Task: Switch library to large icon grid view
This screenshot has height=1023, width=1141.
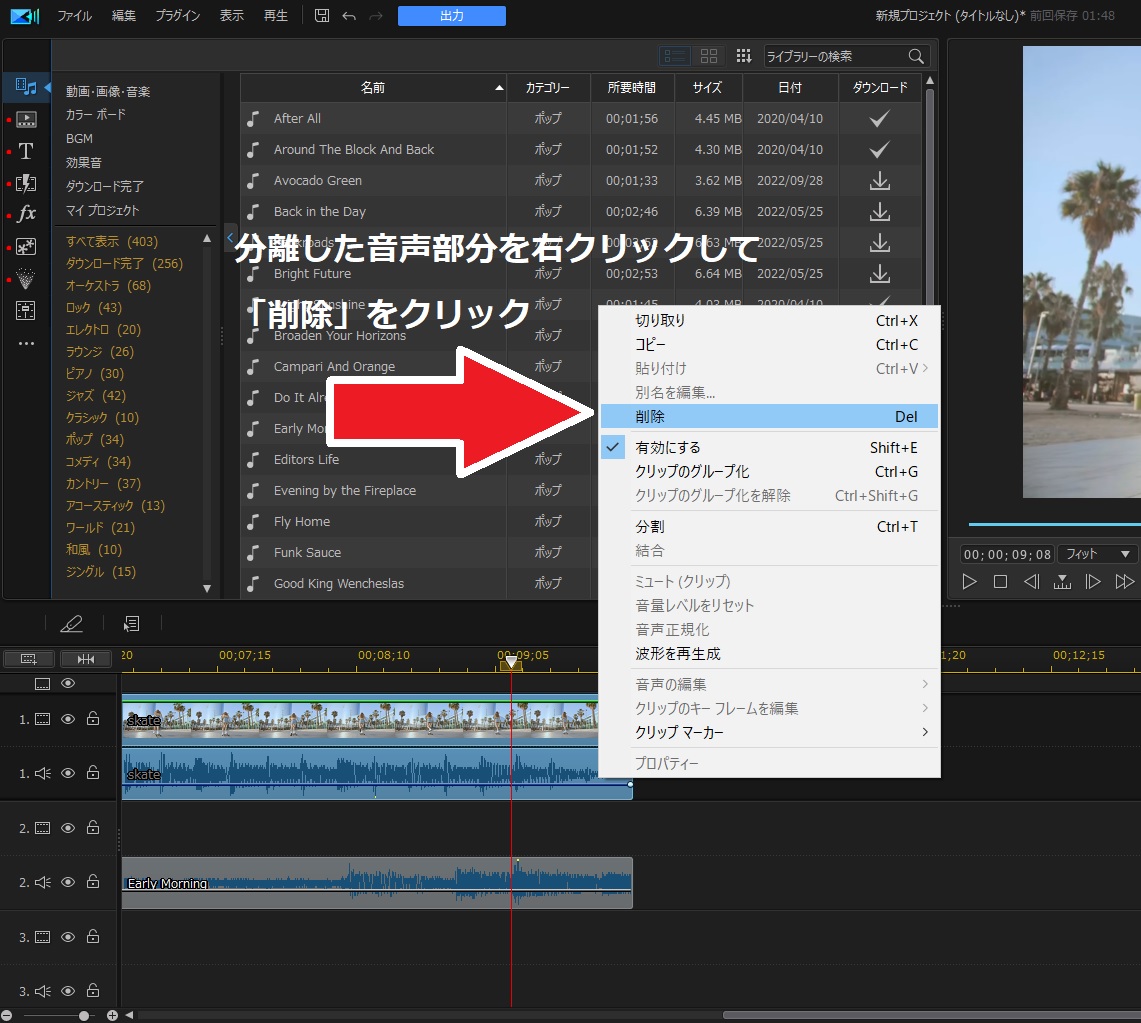Action: [709, 56]
